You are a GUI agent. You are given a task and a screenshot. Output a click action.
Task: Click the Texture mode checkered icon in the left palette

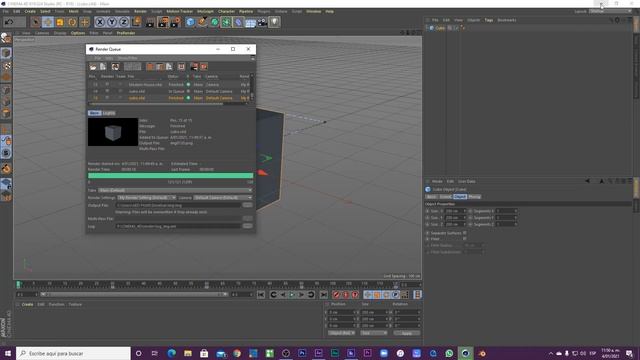click(6, 66)
